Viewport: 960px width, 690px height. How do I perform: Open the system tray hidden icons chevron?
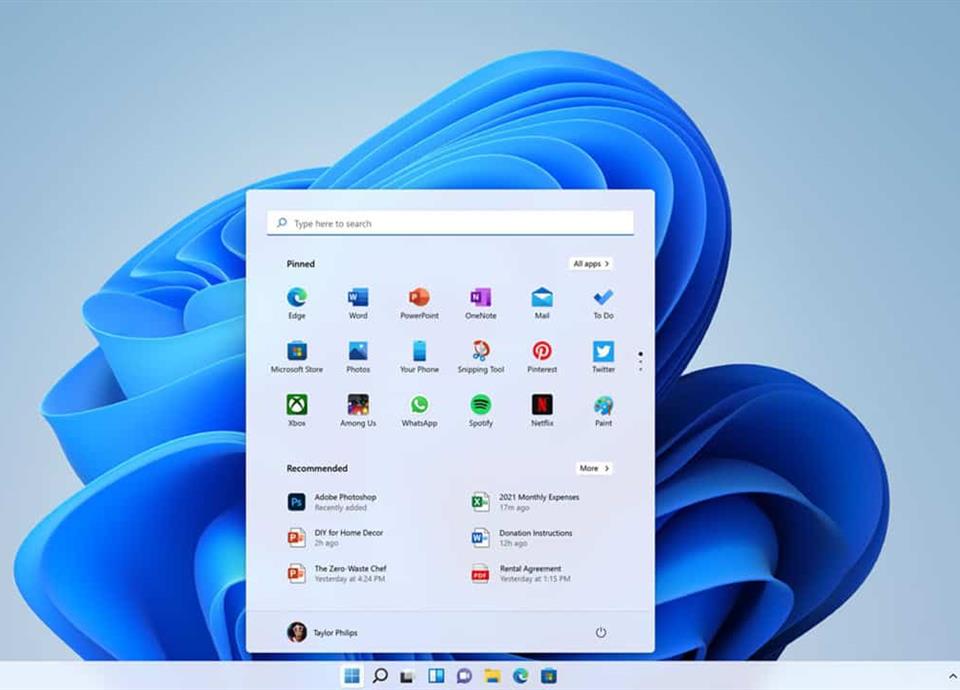tap(951, 677)
